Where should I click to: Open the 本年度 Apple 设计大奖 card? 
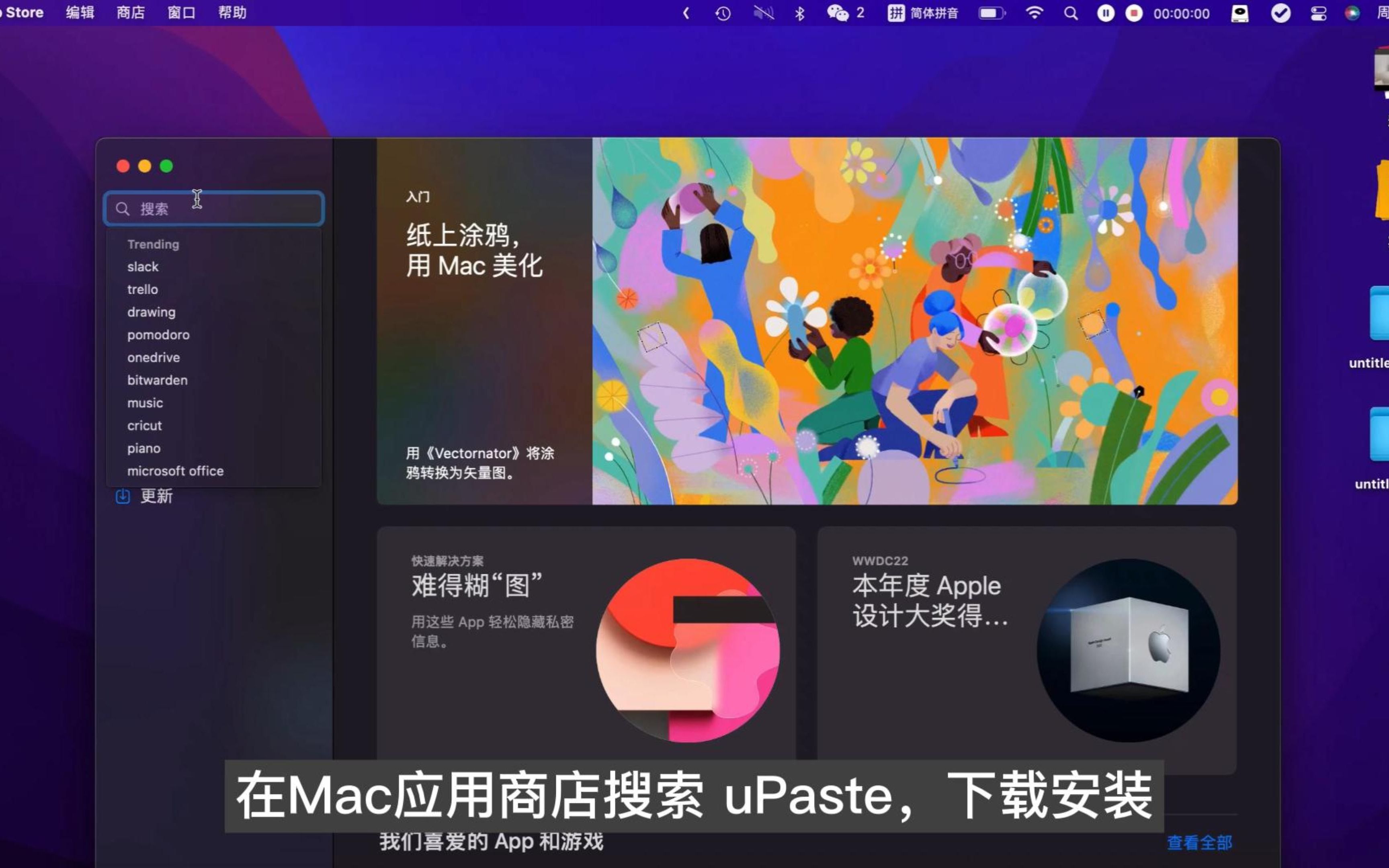click(1027, 651)
